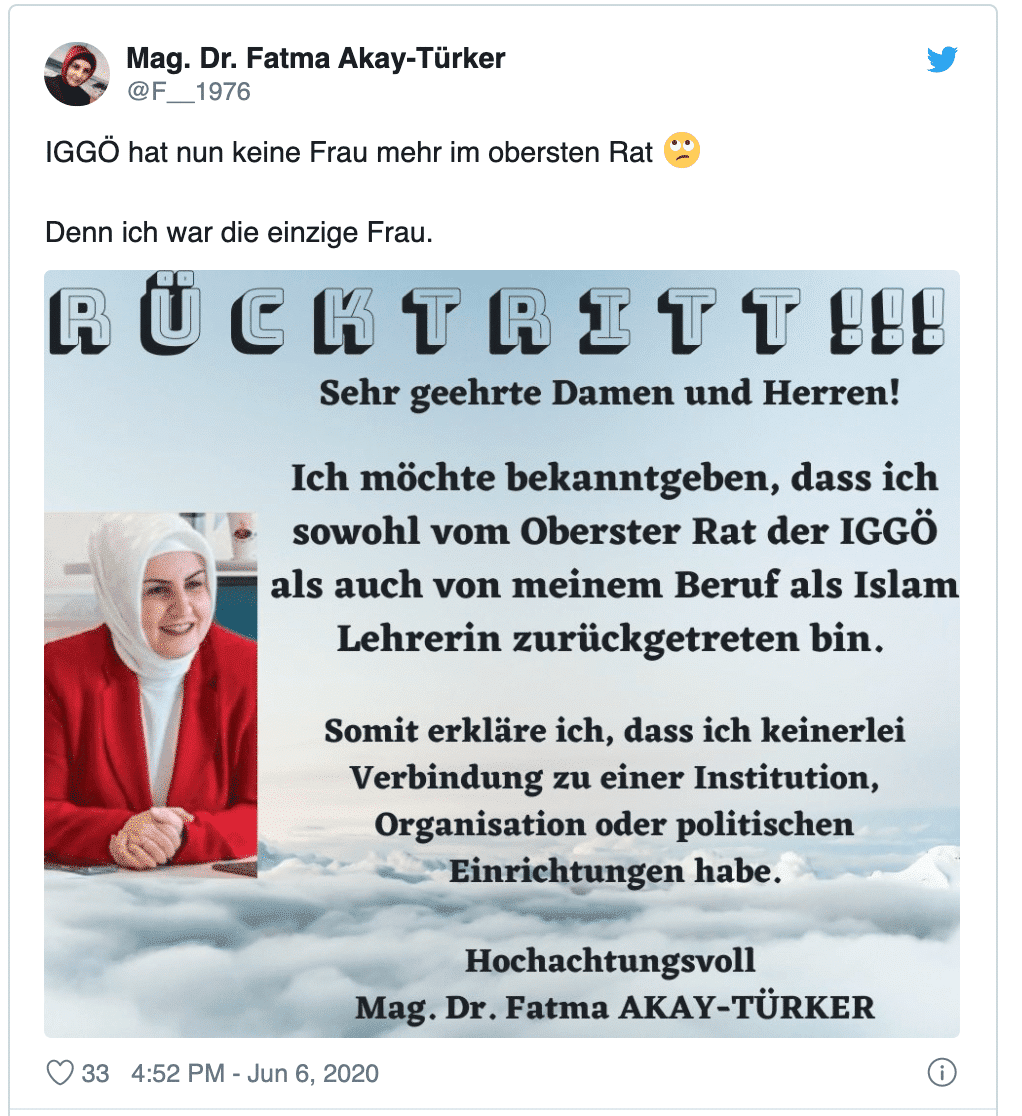Viewport: 1022px width, 1116px height.
Task: Click the line 'Denn ich war die einzige Frau.'
Action: (x=239, y=233)
